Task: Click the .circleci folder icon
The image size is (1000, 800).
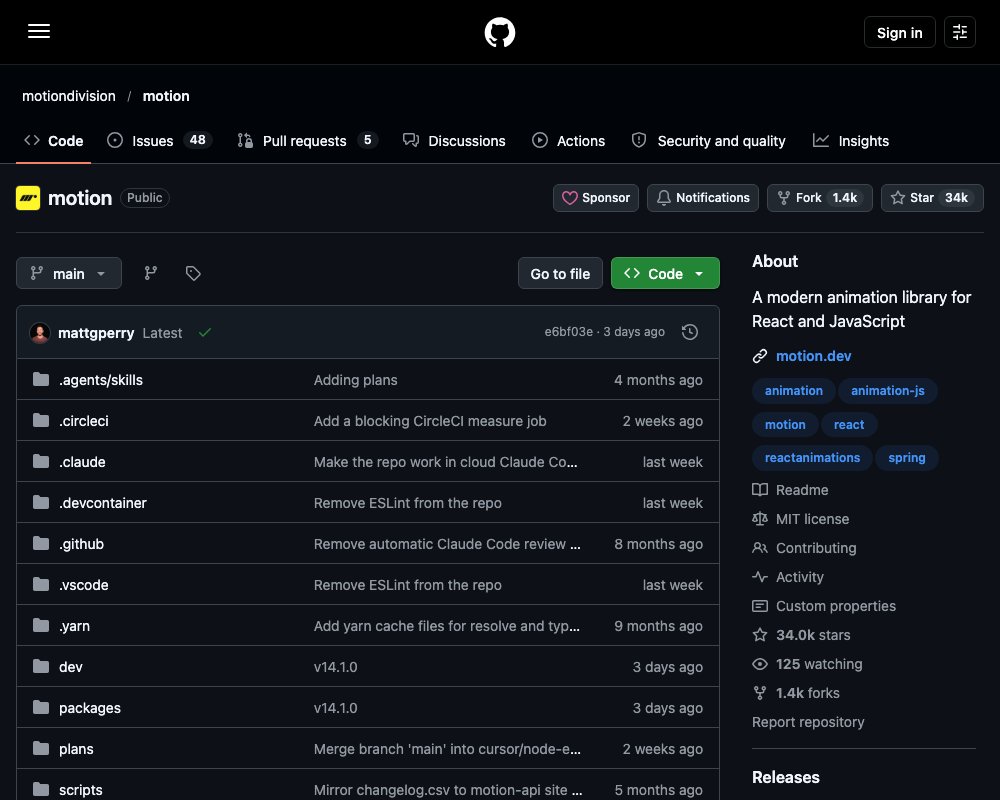Action: (x=41, y=420)
